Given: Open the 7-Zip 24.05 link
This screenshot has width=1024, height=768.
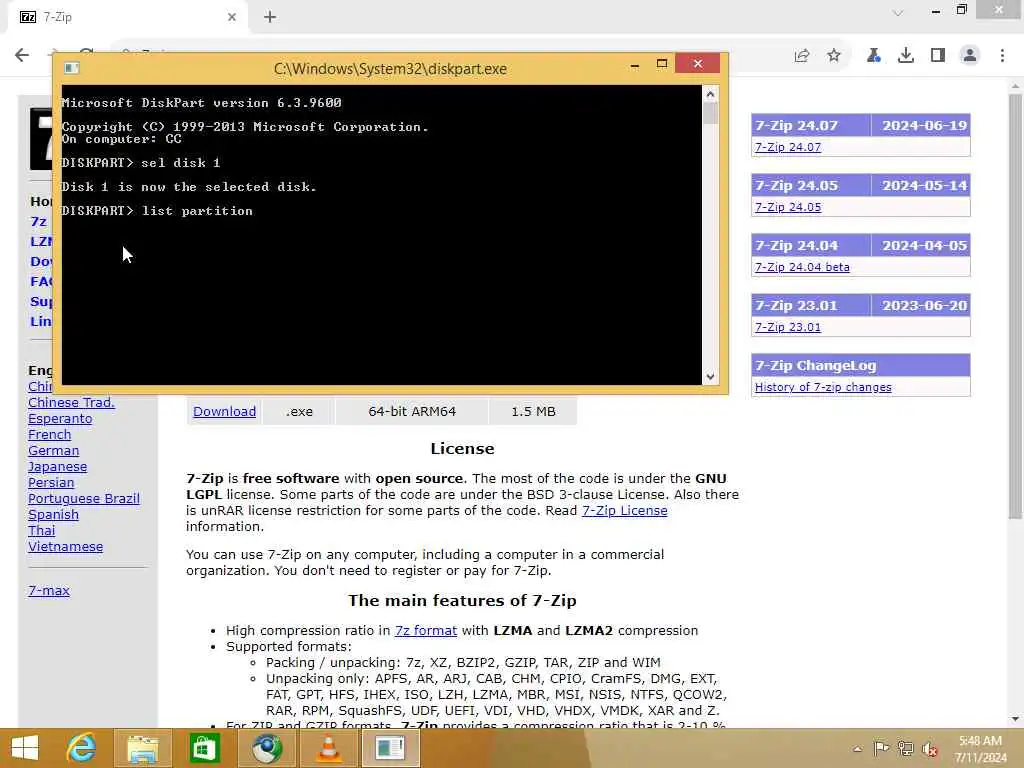Looking at the screenshot, I should pyautogui.click(x=788, y=207).
